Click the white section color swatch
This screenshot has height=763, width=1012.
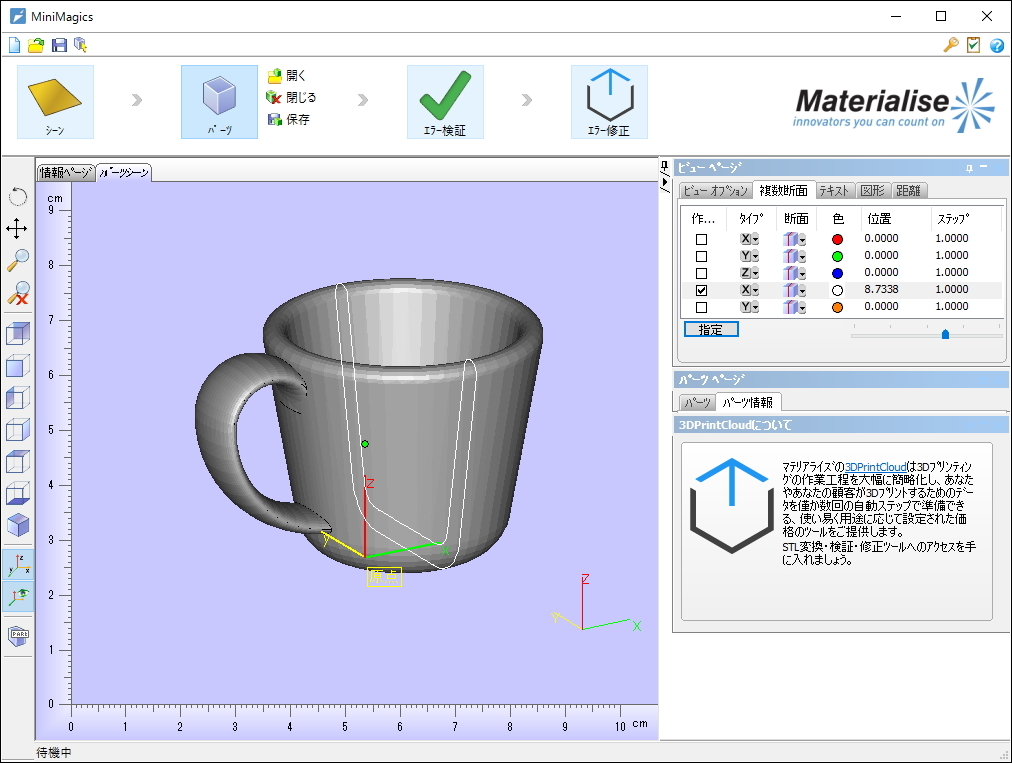837,290
